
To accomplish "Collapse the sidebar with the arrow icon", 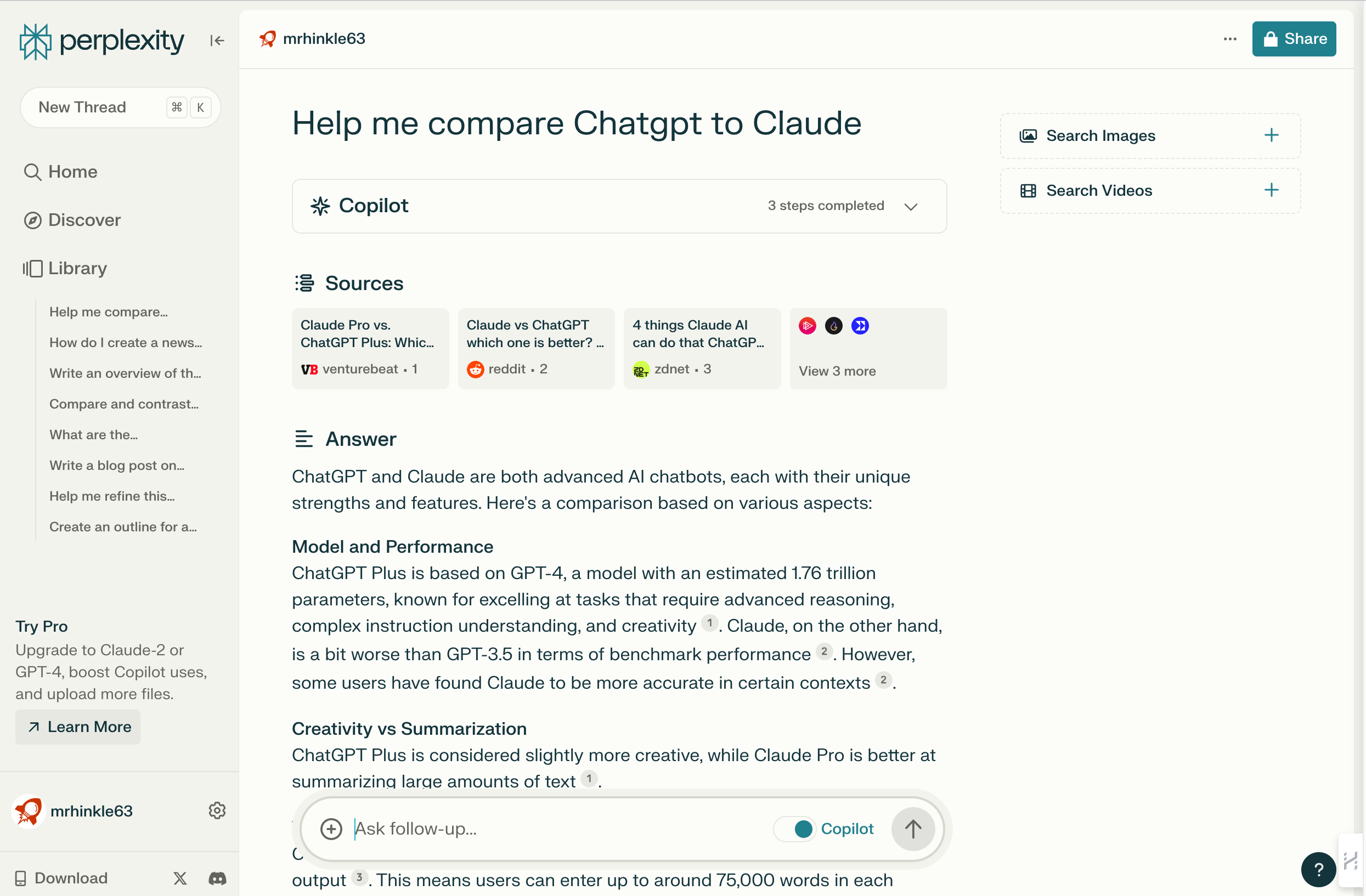I will pyautogui.click(x=216, y=40).
